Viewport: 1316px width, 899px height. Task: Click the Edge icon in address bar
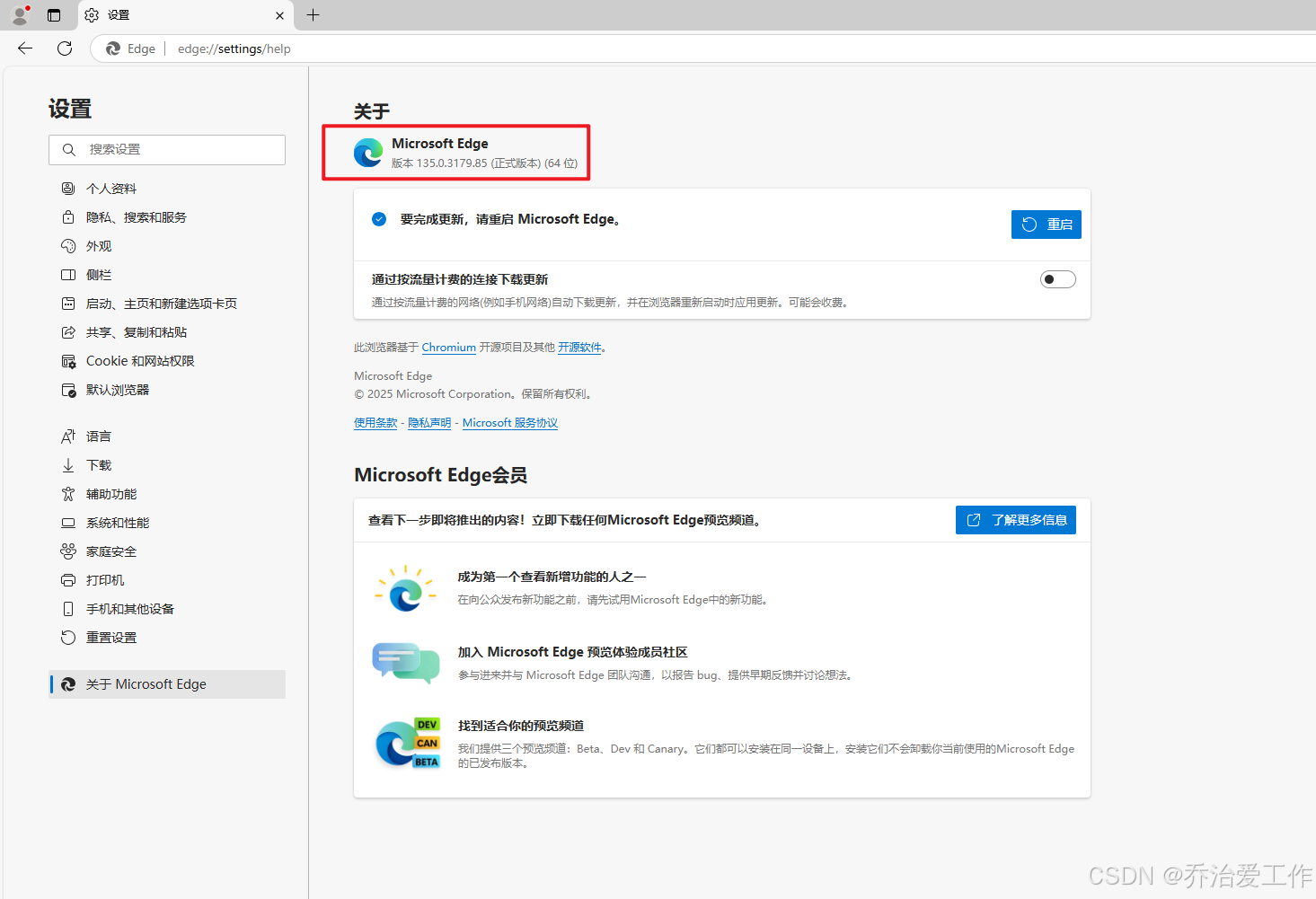pos(113,48)
